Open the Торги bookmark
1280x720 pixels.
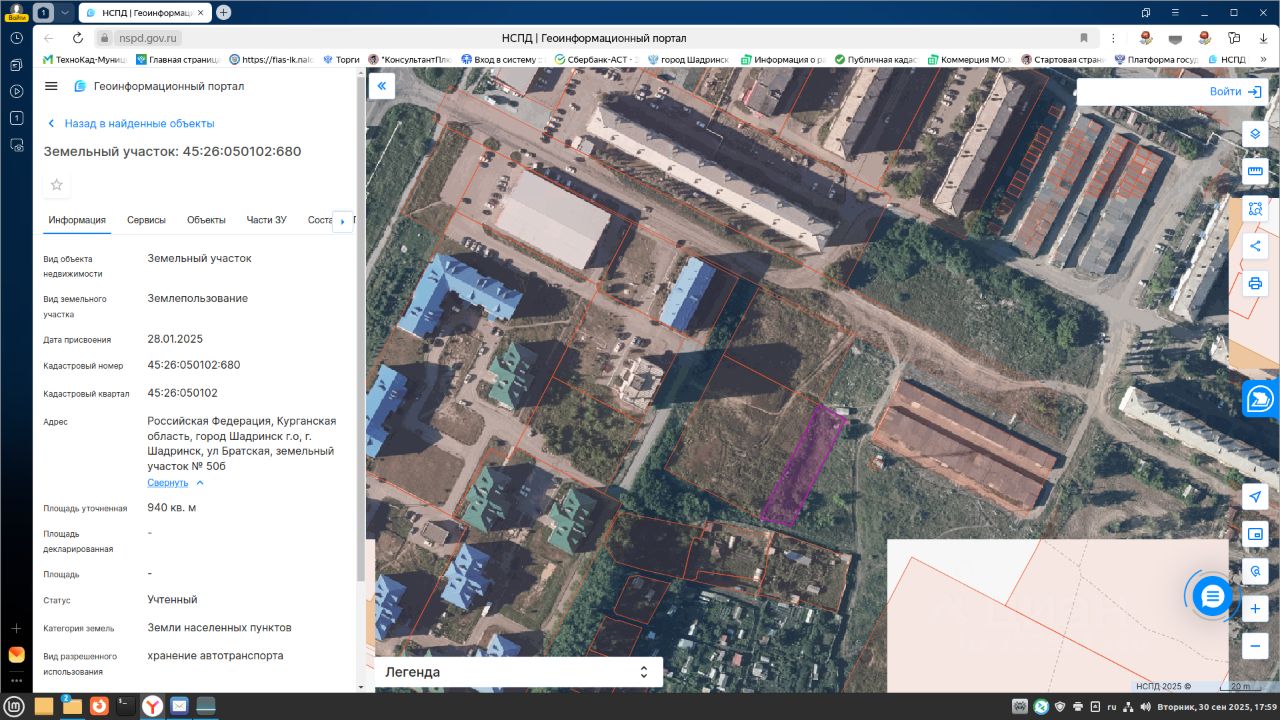[x=341, y=59]
